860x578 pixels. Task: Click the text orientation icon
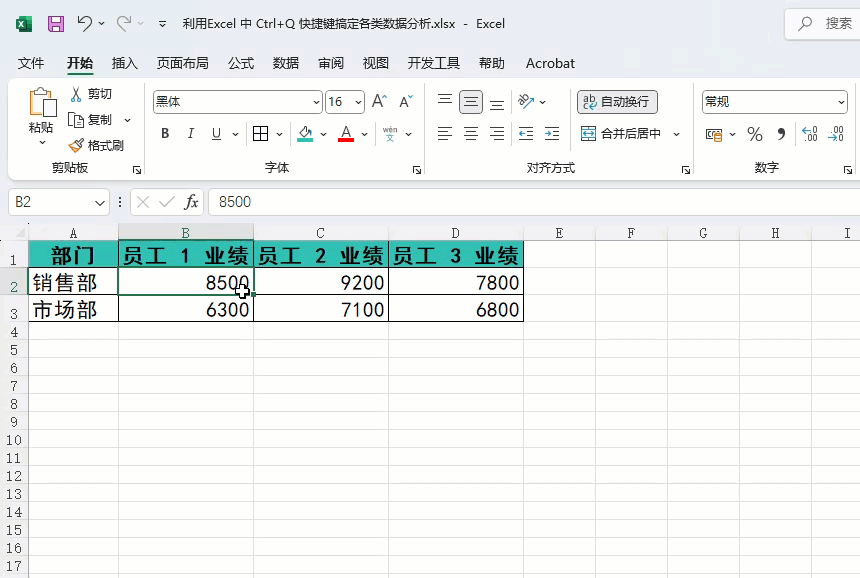point(526,101)
